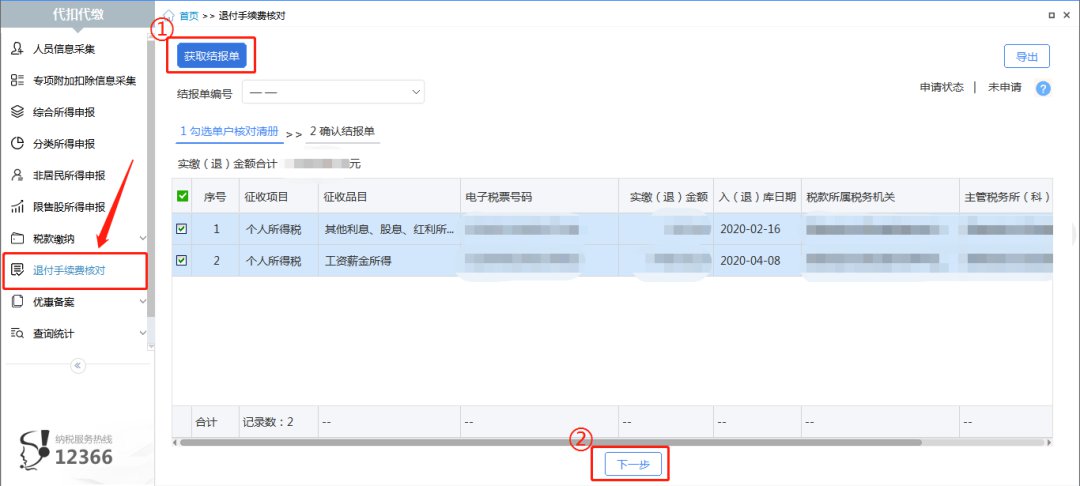Click the 非居民所得申报 person icon
Screen dimensions: 1080x486
click(18, 176)
